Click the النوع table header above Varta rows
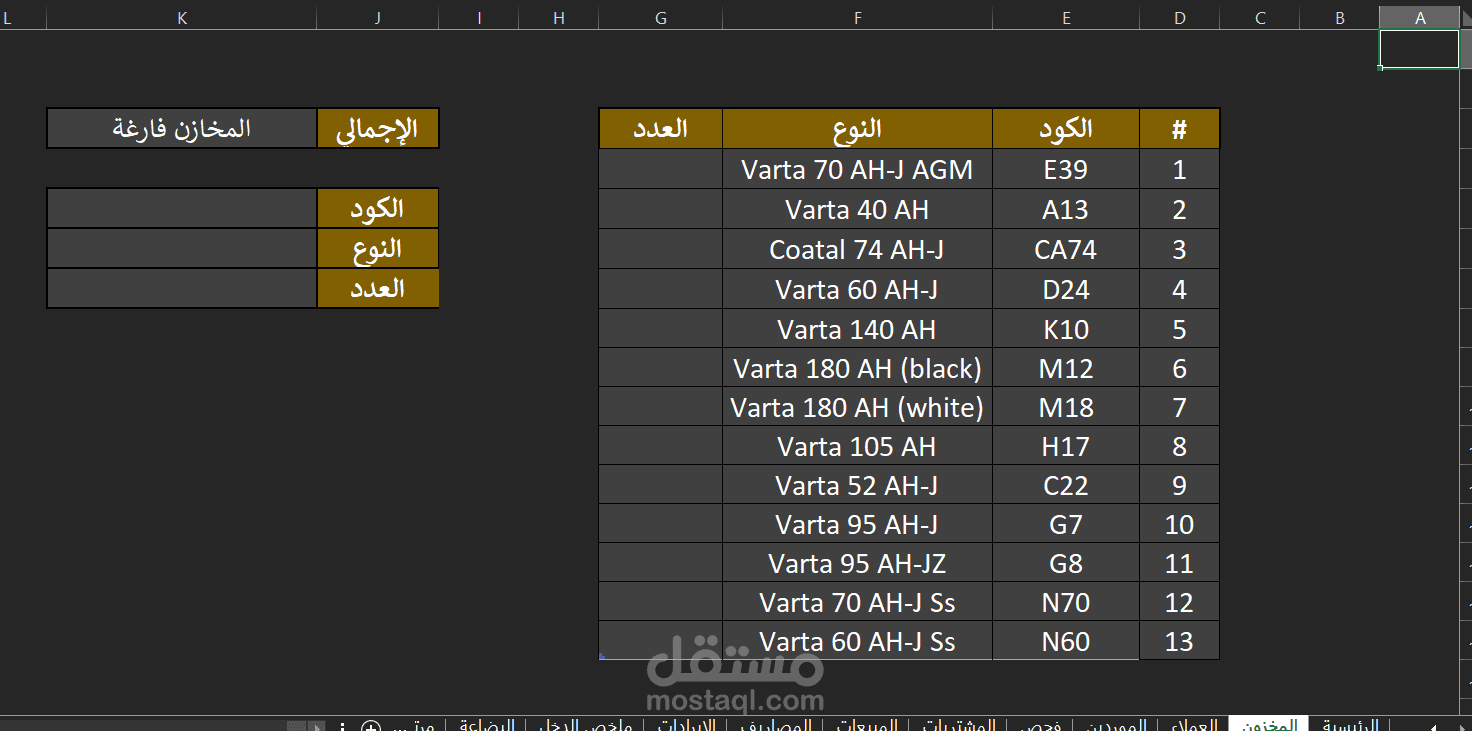The height and width of the screenshot is (731, 1472). [x=857, y=129]
